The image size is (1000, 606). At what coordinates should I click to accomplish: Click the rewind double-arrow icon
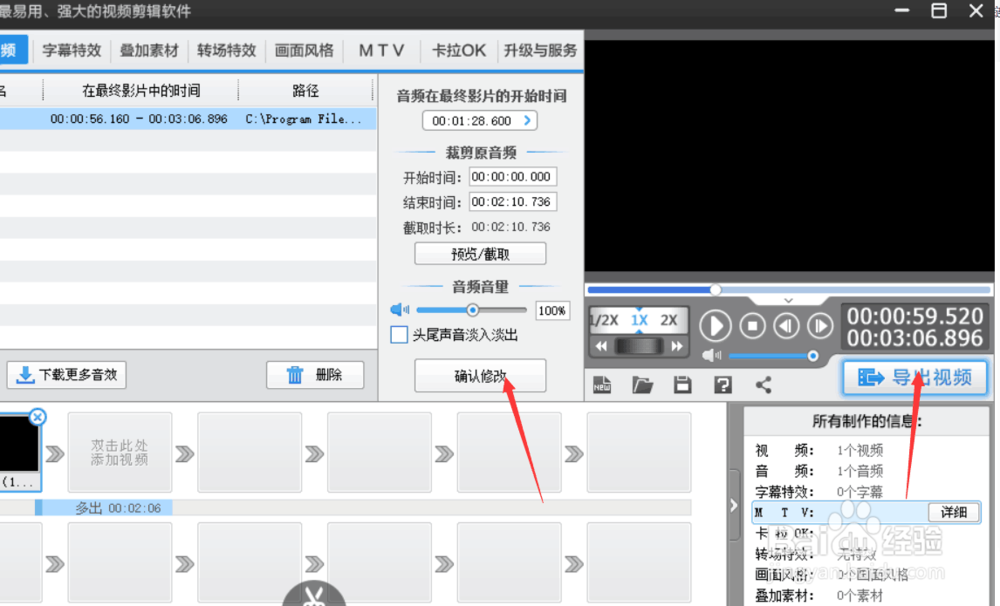(x=601, y=346)
